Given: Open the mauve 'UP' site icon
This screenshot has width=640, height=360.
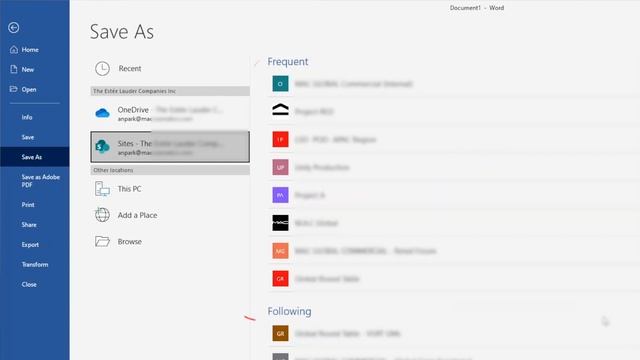Looking at the screenshot, I should [x=280, y=167].
